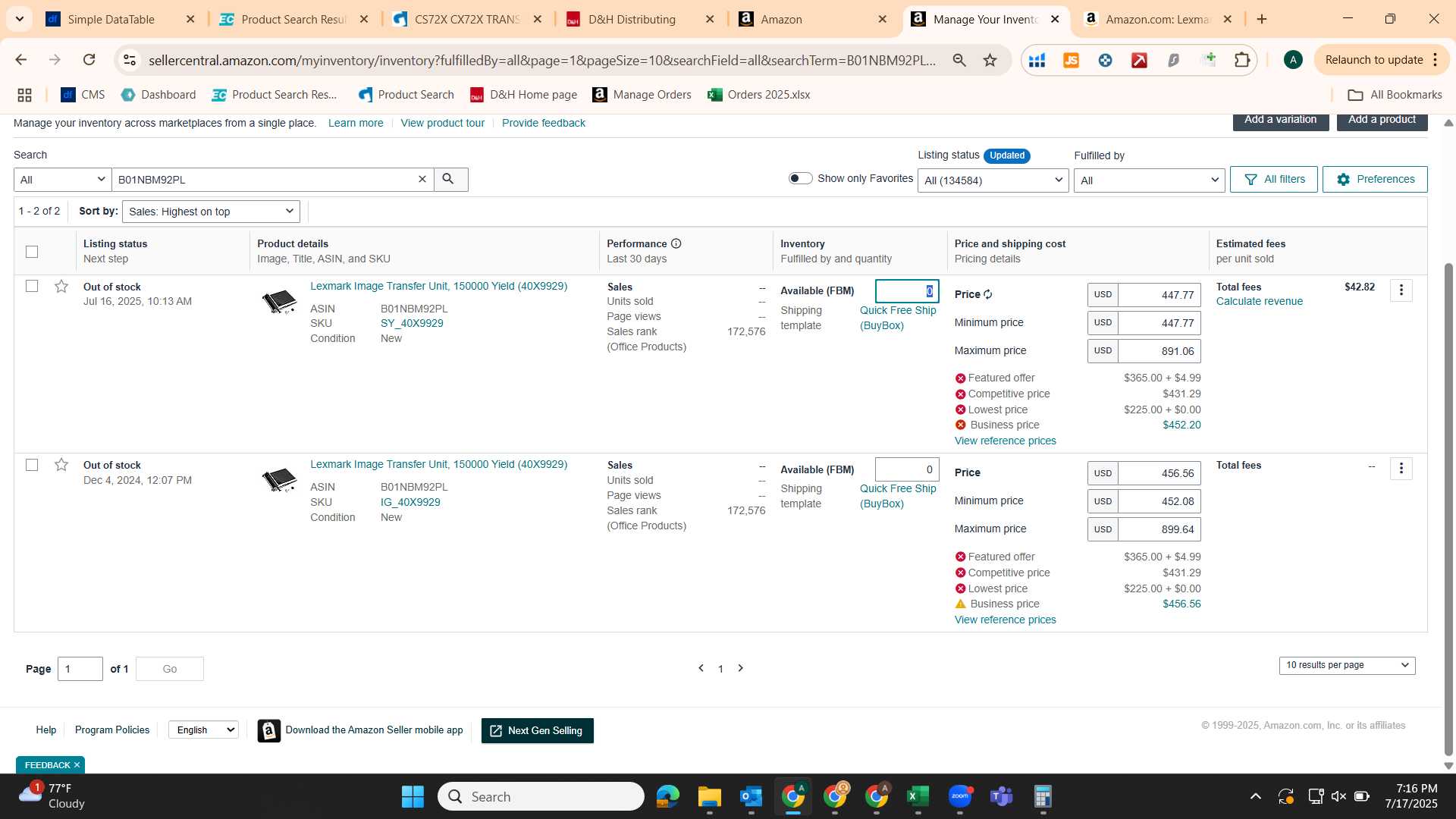Open Listing status dropdown All (134584)
1456x819 pixels.
[x=993, y=180]
